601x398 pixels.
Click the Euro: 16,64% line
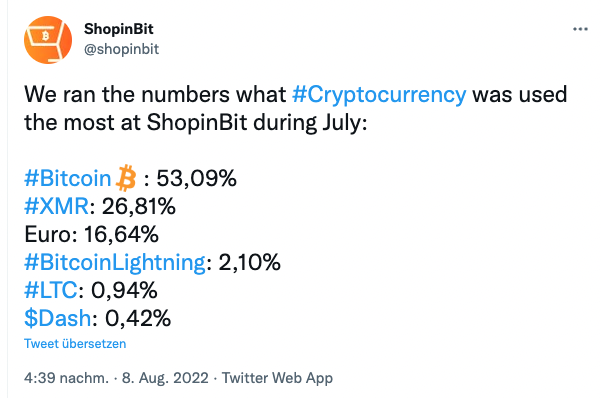click(x=91, y=234)
